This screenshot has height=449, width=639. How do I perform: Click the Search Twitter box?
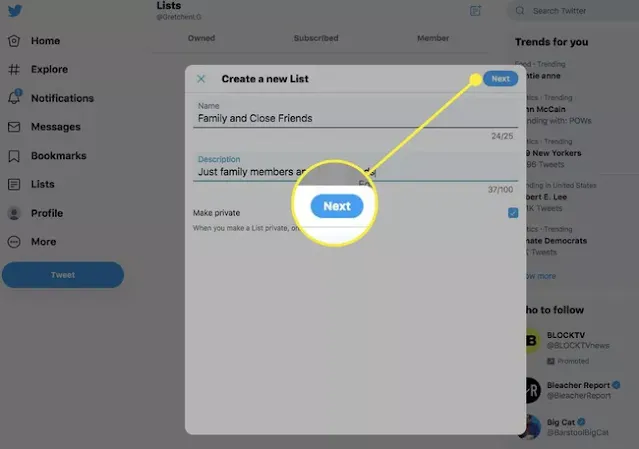point(573,11)
